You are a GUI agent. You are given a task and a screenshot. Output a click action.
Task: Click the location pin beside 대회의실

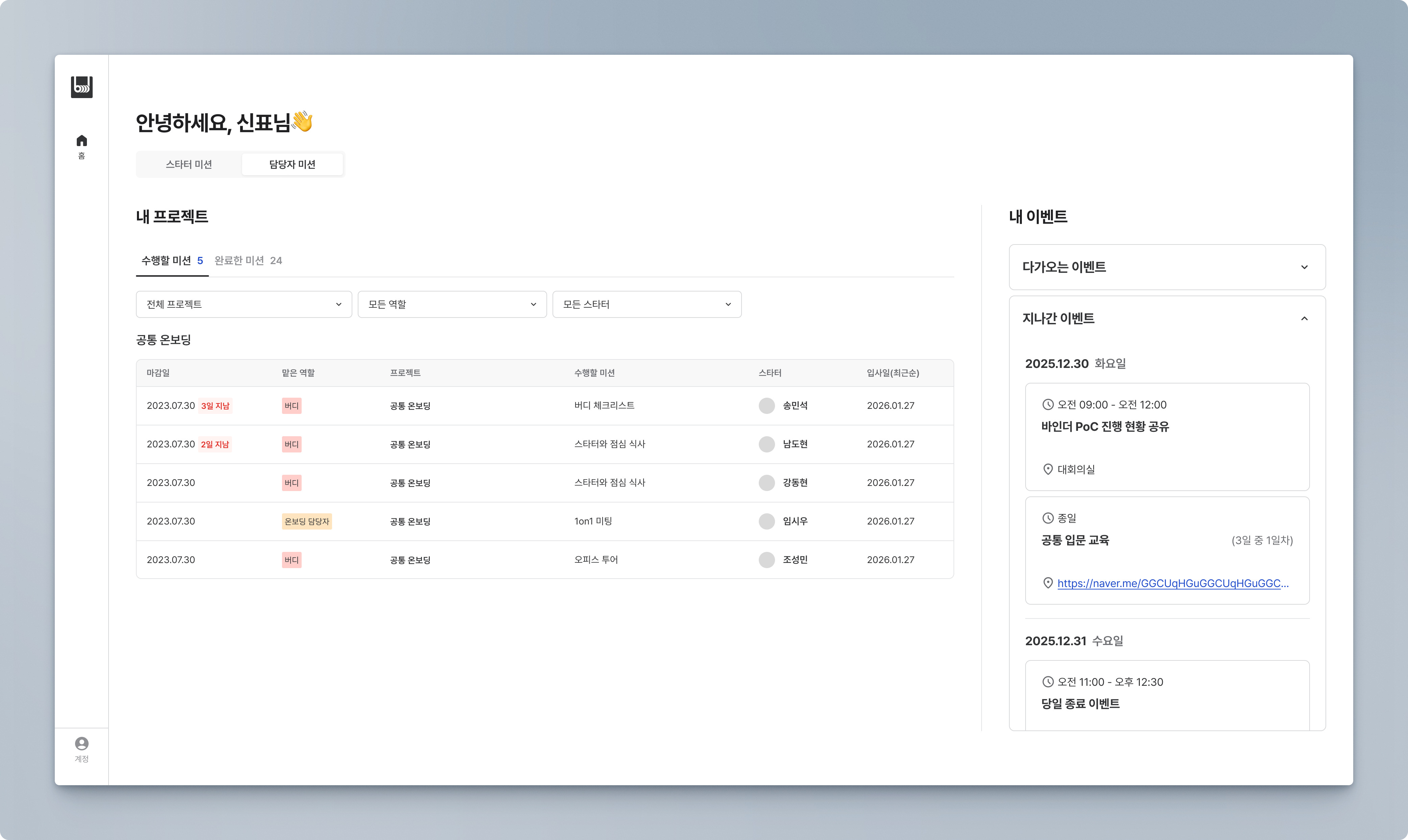(x=1048, y=469)
